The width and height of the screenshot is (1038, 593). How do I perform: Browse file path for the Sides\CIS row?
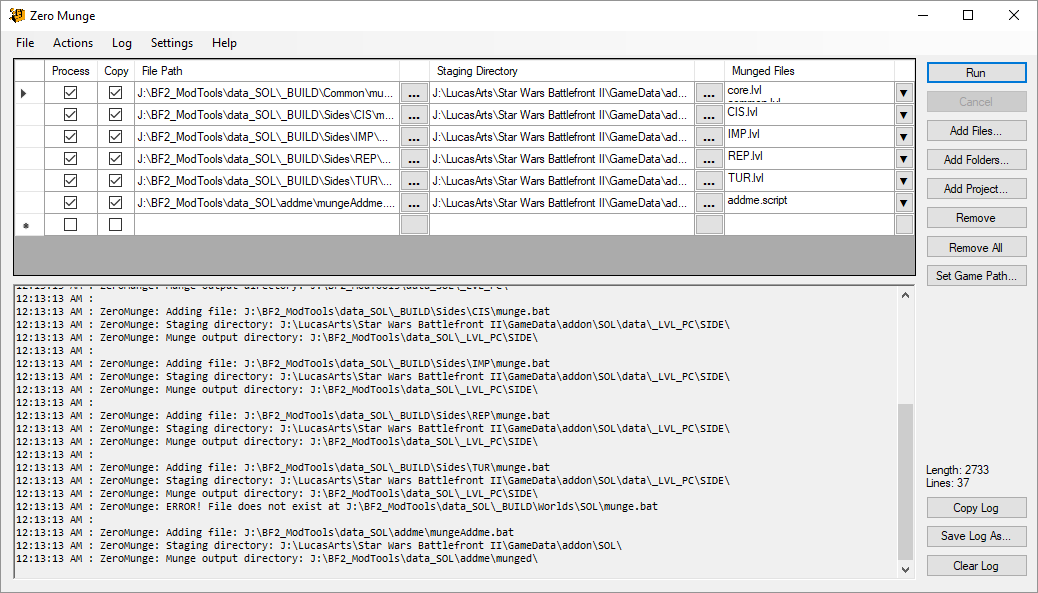point(414,115)
